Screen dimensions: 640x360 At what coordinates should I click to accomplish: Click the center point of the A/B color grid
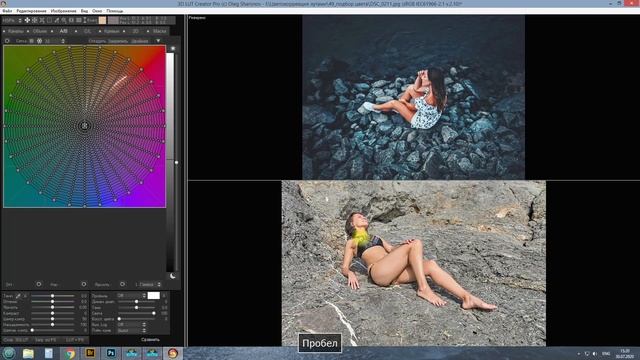tap(84, 126)
